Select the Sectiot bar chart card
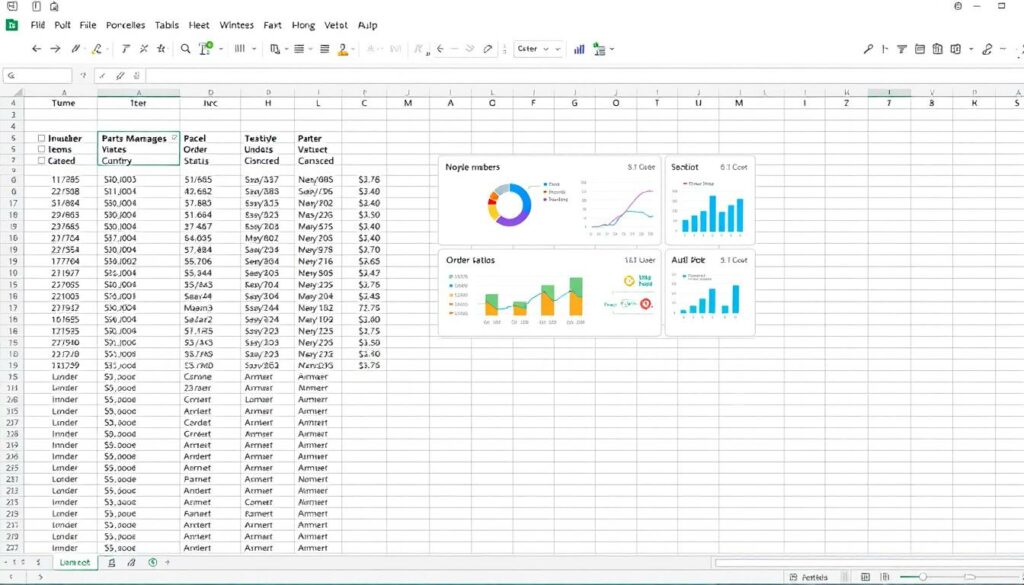This screenshot has width=1024, height=585. point(710,200)
